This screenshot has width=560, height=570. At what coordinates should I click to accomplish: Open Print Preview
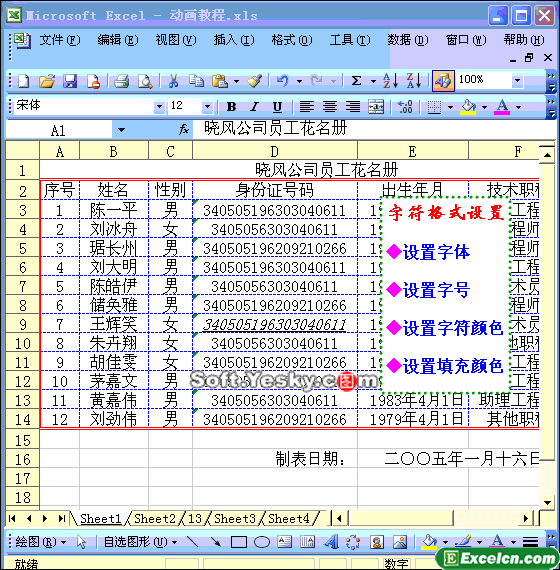pos(145,81)
